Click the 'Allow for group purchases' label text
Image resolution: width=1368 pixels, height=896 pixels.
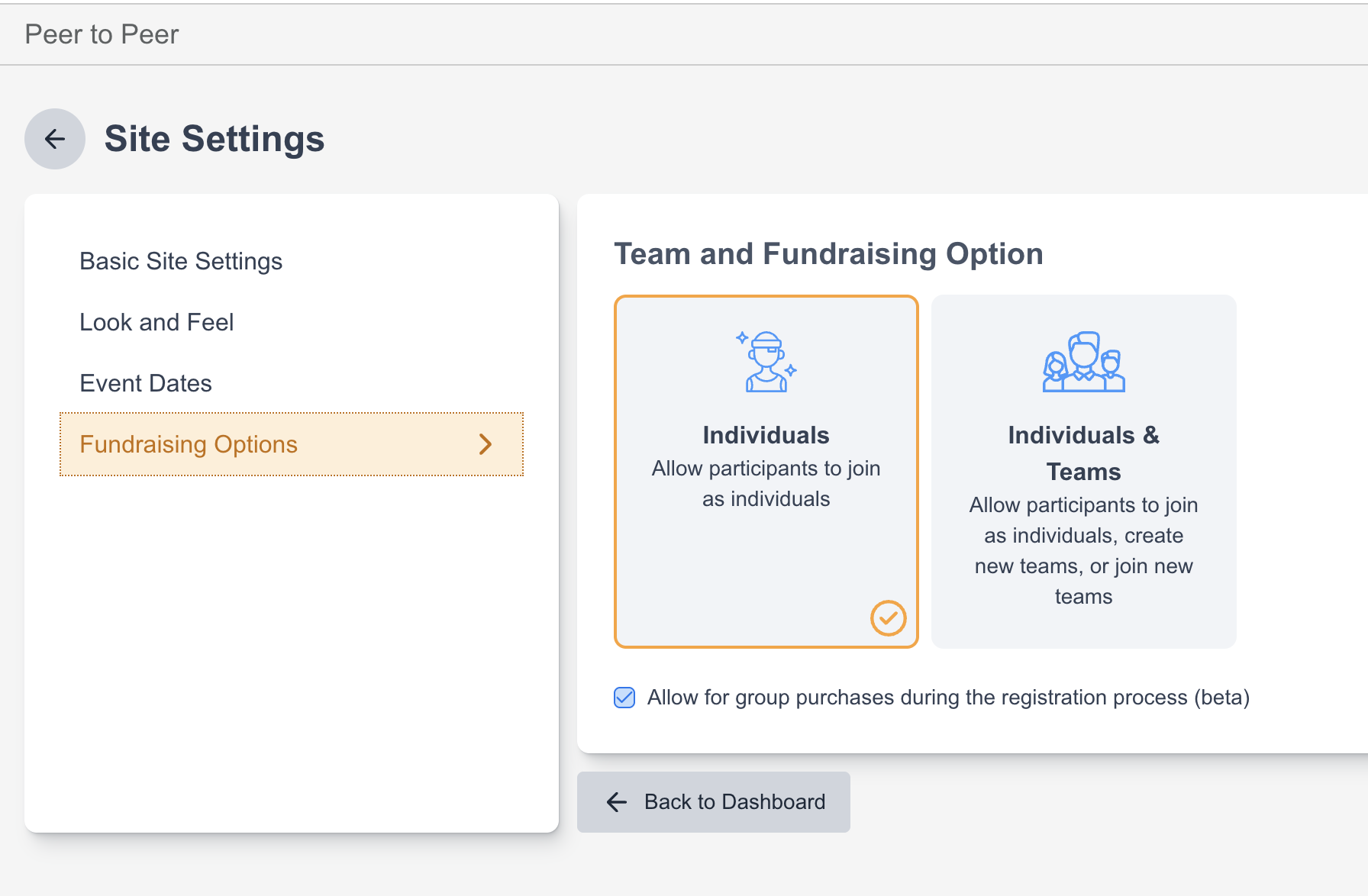pos(948,698)
